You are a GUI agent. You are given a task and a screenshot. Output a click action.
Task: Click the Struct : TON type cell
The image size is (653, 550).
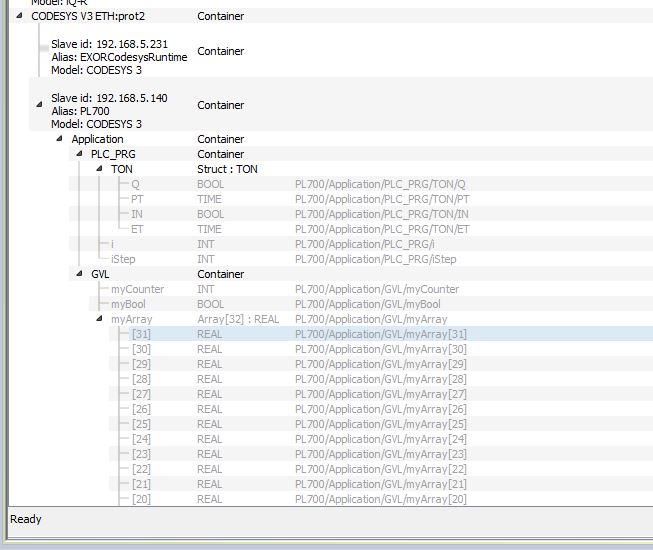click(227, 169)
